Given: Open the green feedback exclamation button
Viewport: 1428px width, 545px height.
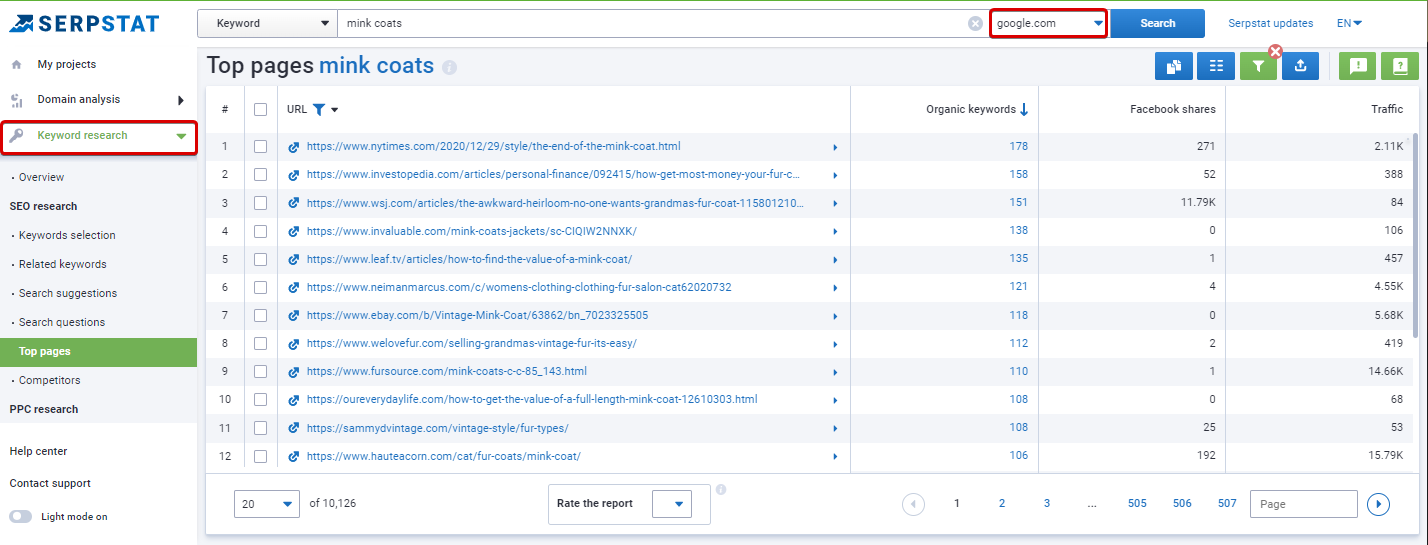Looking at the screenshot, I should point(1358,66).
